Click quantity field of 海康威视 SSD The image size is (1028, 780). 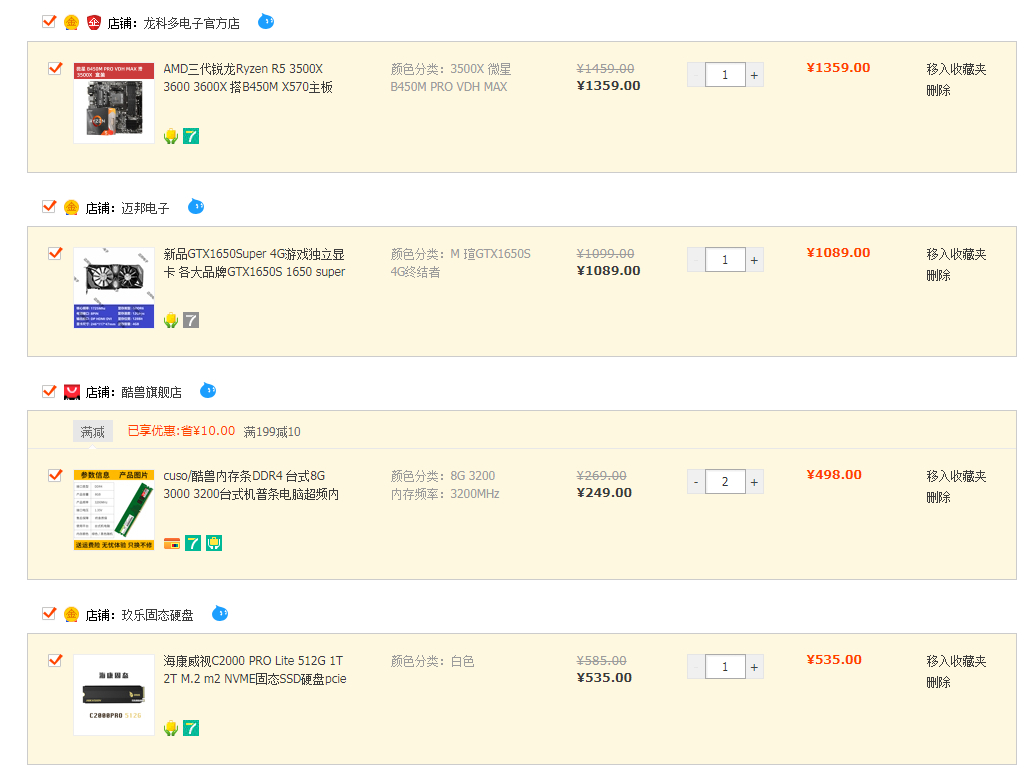pyautogui.click(x=725, y=667)
